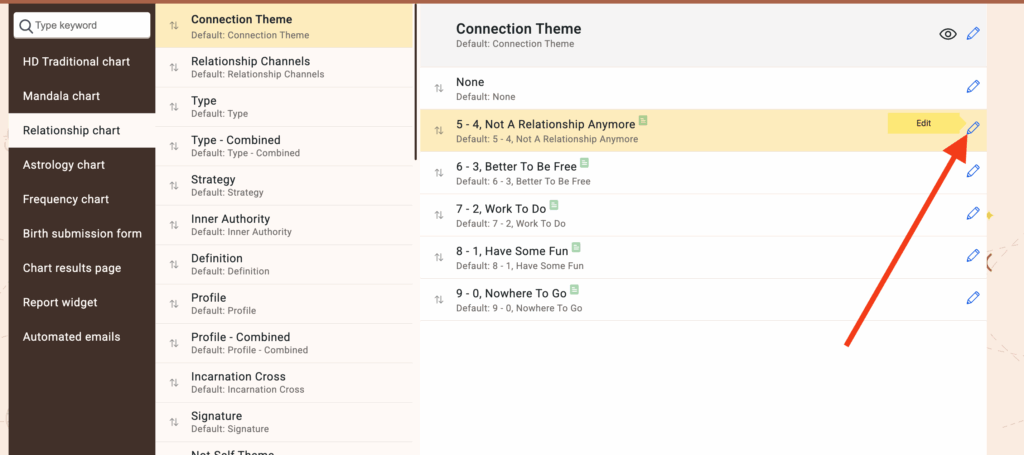The image size is (1024, 455).
Task: Select Type - Combined in the list
Action: (236, 145)
